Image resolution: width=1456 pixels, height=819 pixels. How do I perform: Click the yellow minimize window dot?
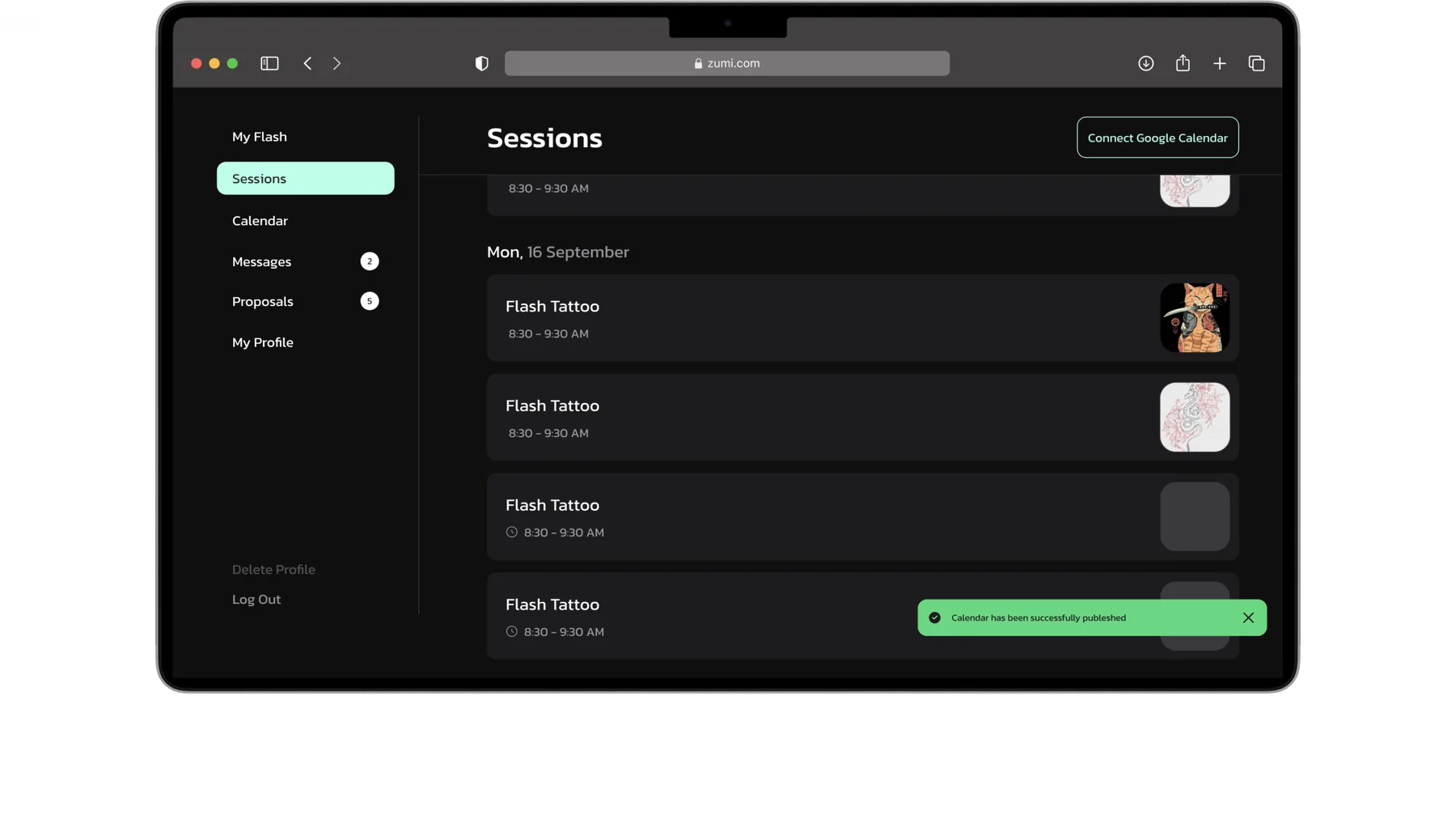[214, 63]
